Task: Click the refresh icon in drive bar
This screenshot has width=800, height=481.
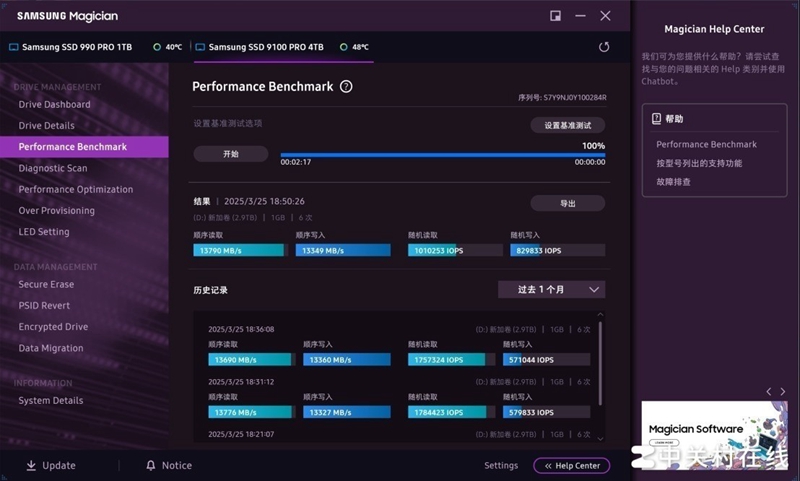Action: (x=604, y=47)
